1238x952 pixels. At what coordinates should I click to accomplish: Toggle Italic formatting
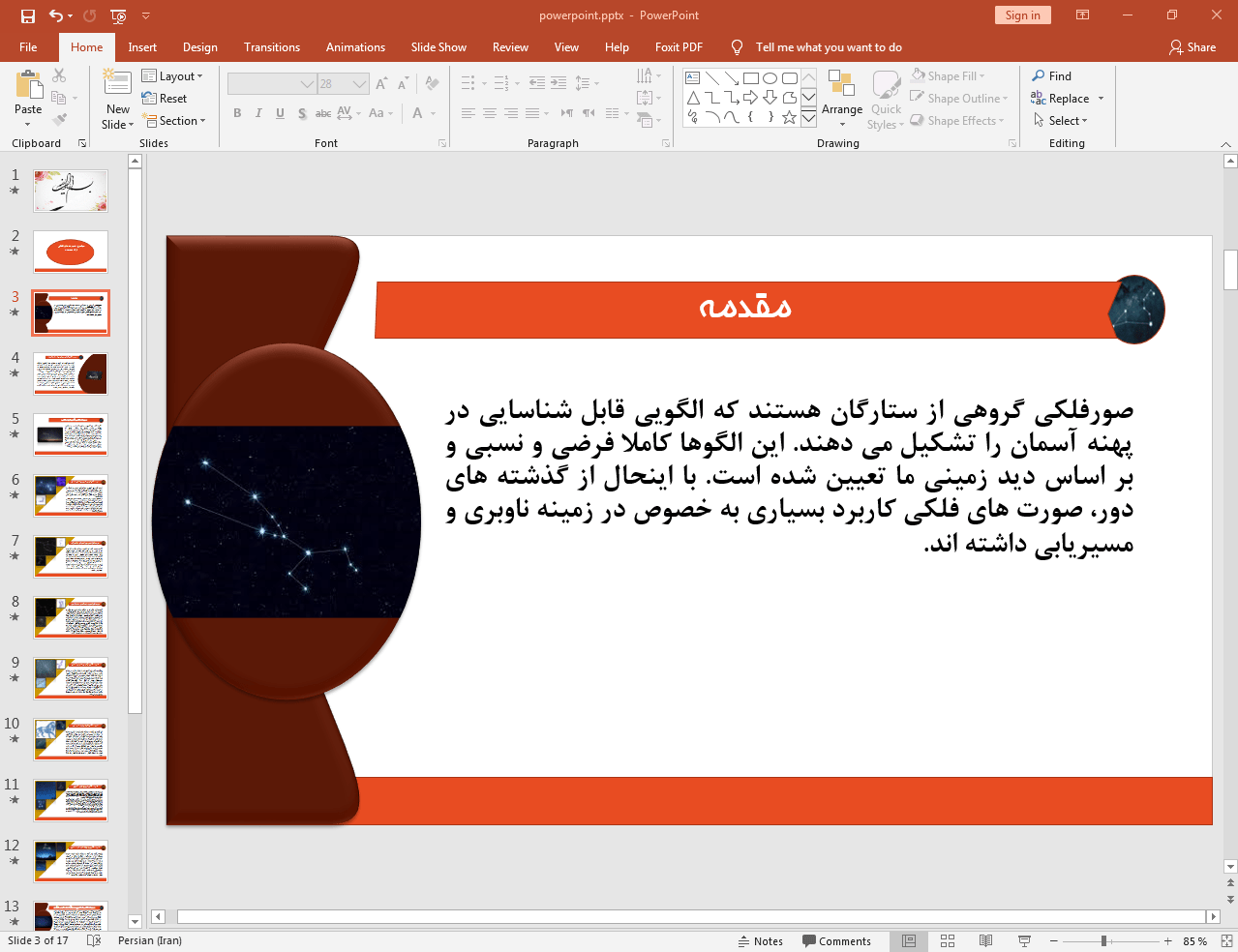(x=258, y=113)
